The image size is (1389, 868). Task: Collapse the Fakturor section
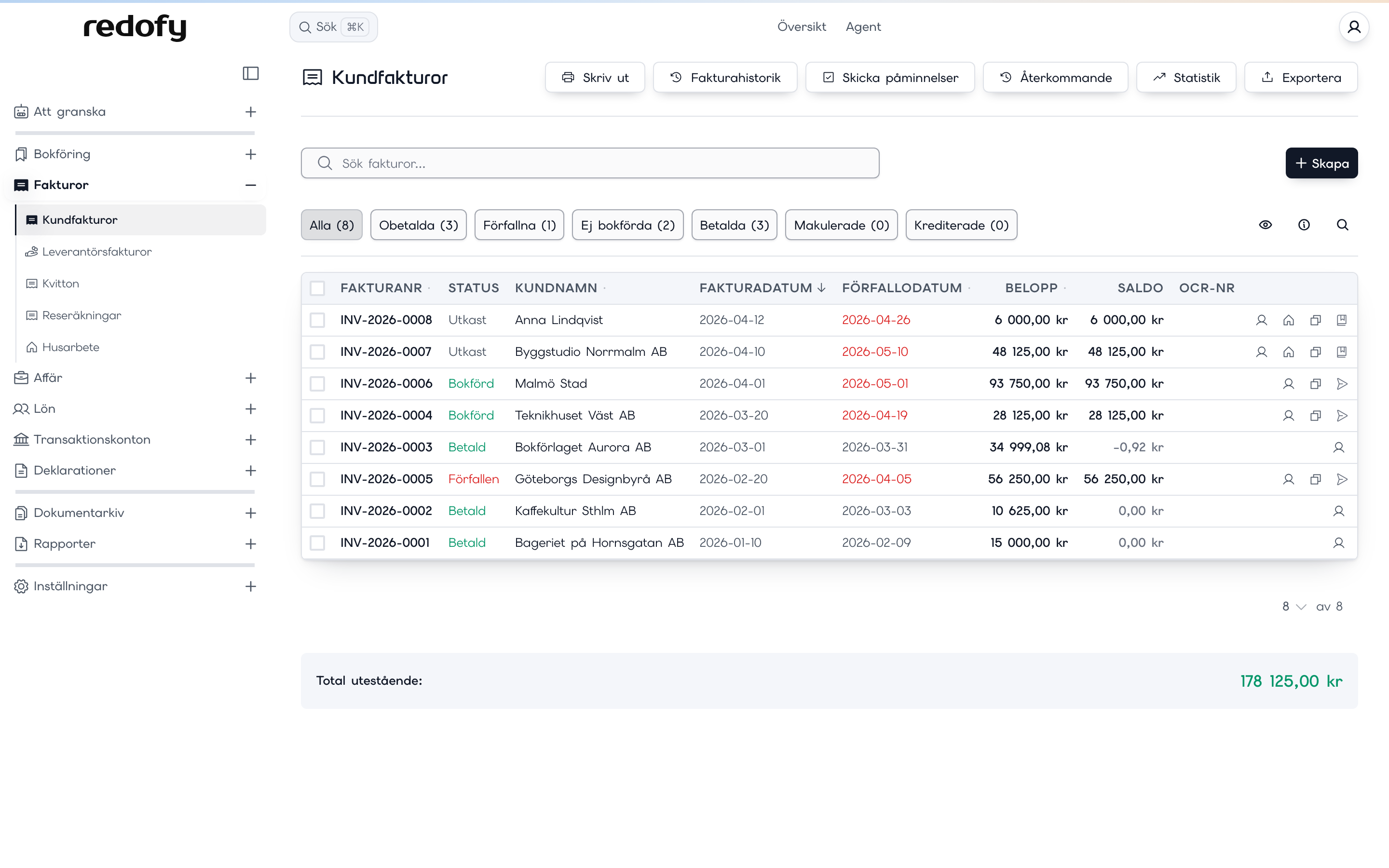[251, 185]
